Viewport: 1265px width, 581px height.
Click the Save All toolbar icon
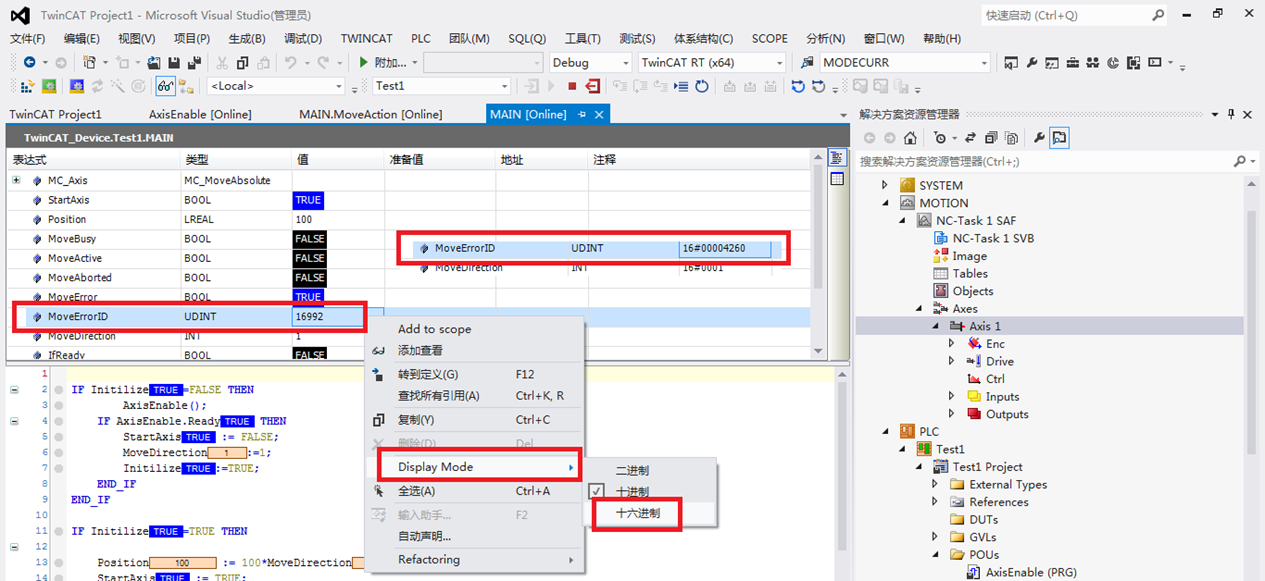(x=194, y=62)
